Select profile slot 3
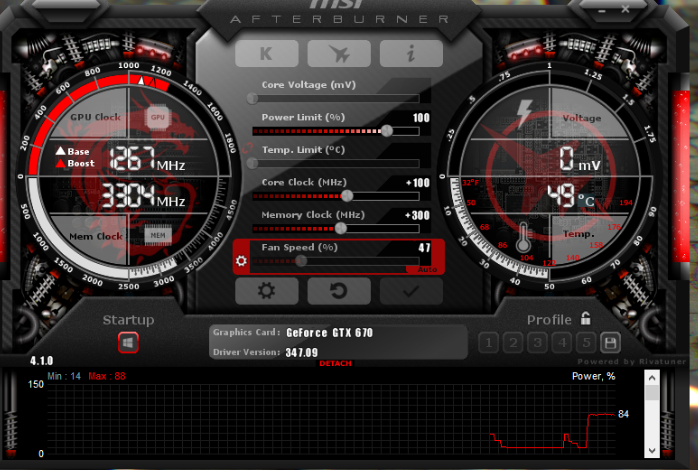This screenshot has height=470, width=698. (x=538, y=343)
